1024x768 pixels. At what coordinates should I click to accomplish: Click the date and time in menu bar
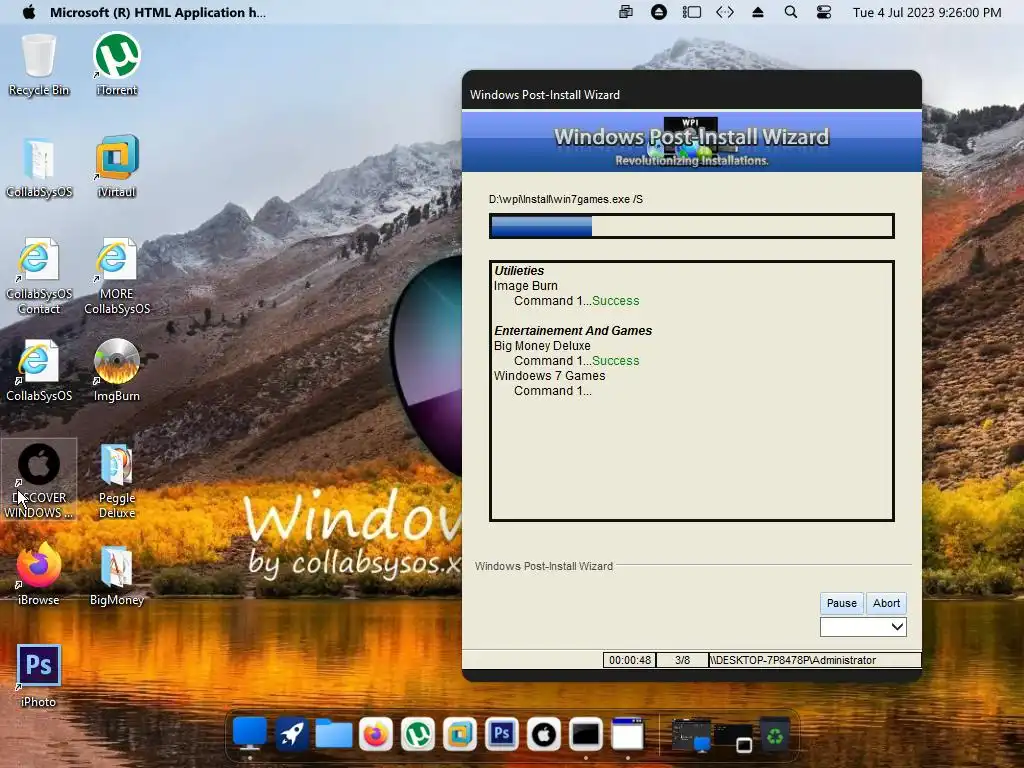(x=927, y=12)
